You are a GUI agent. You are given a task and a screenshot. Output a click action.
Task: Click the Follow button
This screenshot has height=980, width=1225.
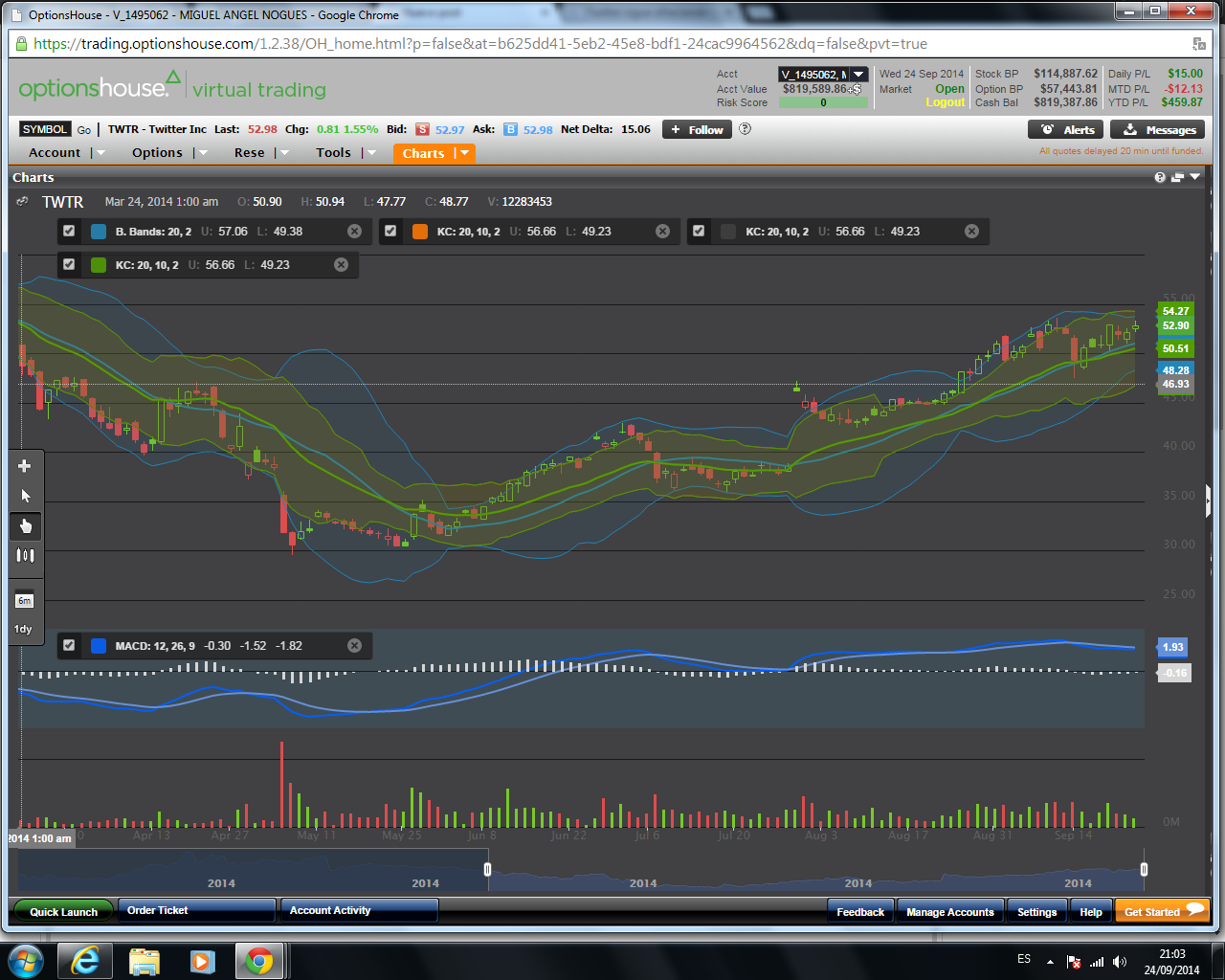(697, 129)
